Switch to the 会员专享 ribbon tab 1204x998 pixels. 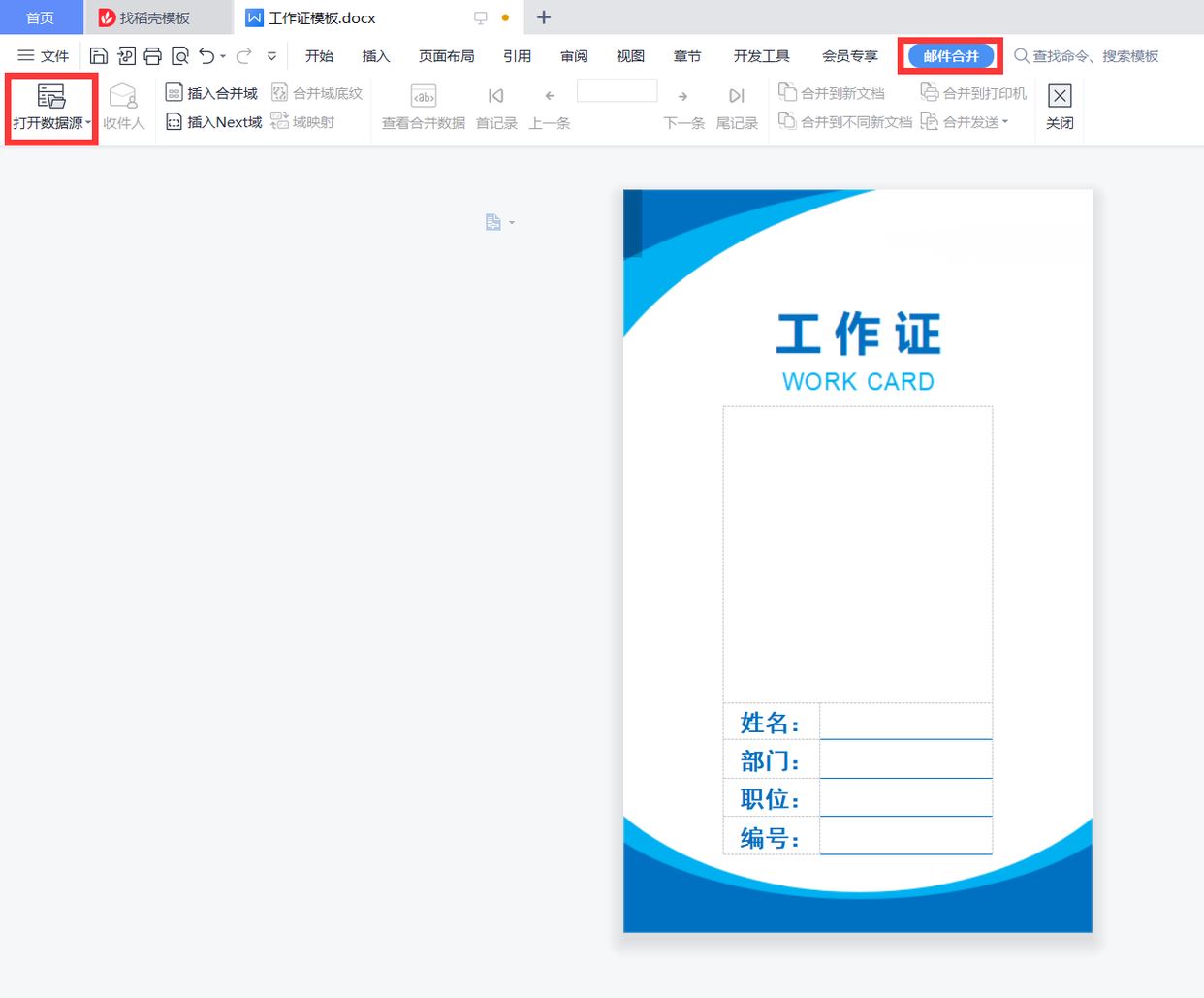(x=850, y=56)
